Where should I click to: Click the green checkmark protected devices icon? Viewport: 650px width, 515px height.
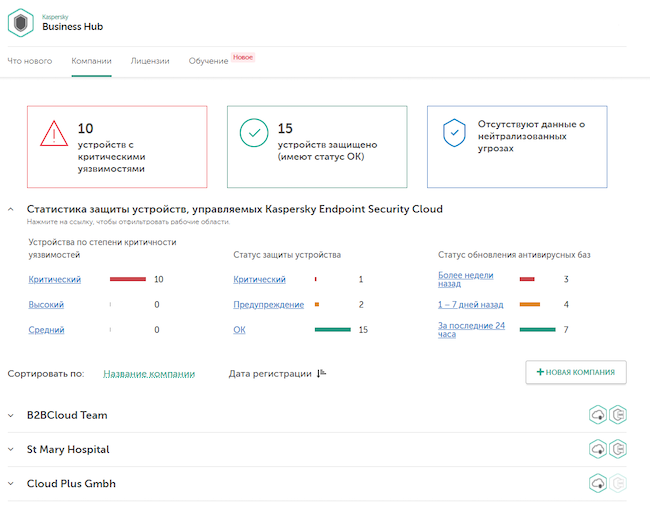(254, 134)
